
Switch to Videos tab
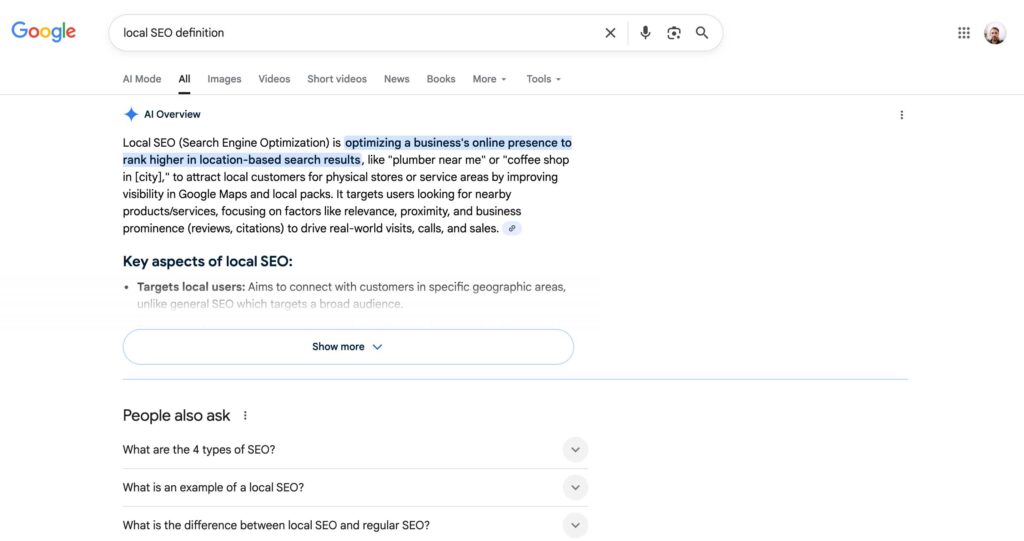[x=274, y=79]
